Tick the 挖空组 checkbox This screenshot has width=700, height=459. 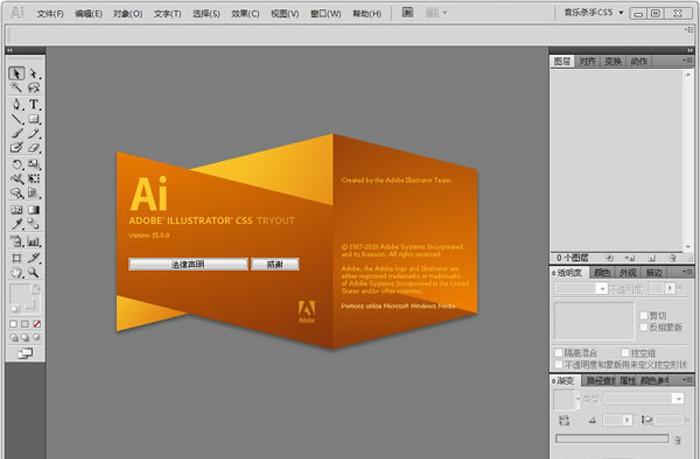click(625, 353)
